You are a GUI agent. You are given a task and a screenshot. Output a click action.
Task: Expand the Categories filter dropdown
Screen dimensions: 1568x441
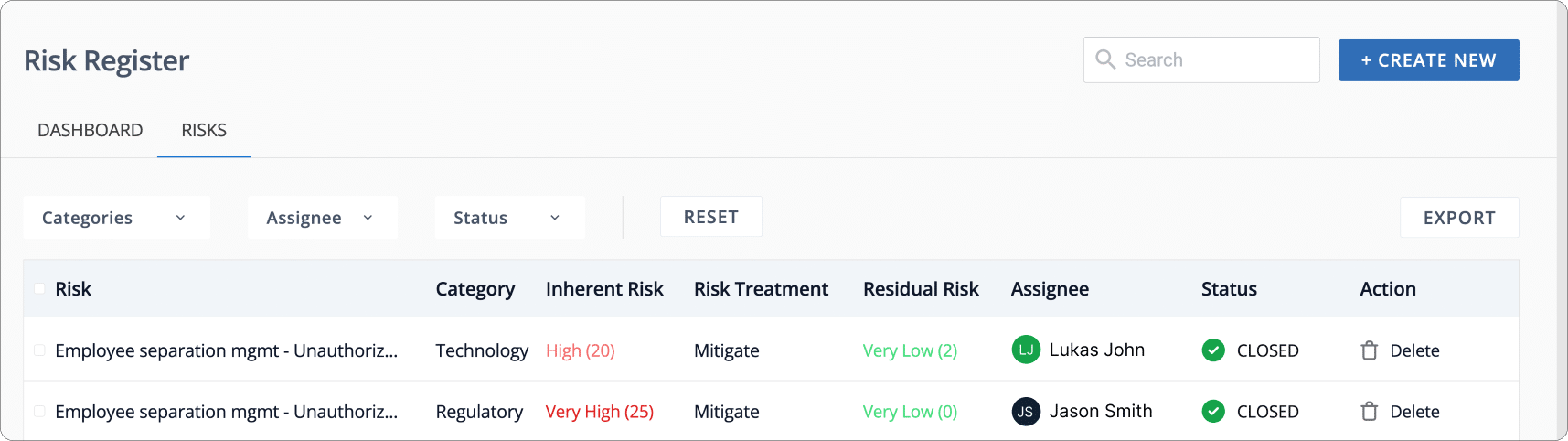click(117, 218)
